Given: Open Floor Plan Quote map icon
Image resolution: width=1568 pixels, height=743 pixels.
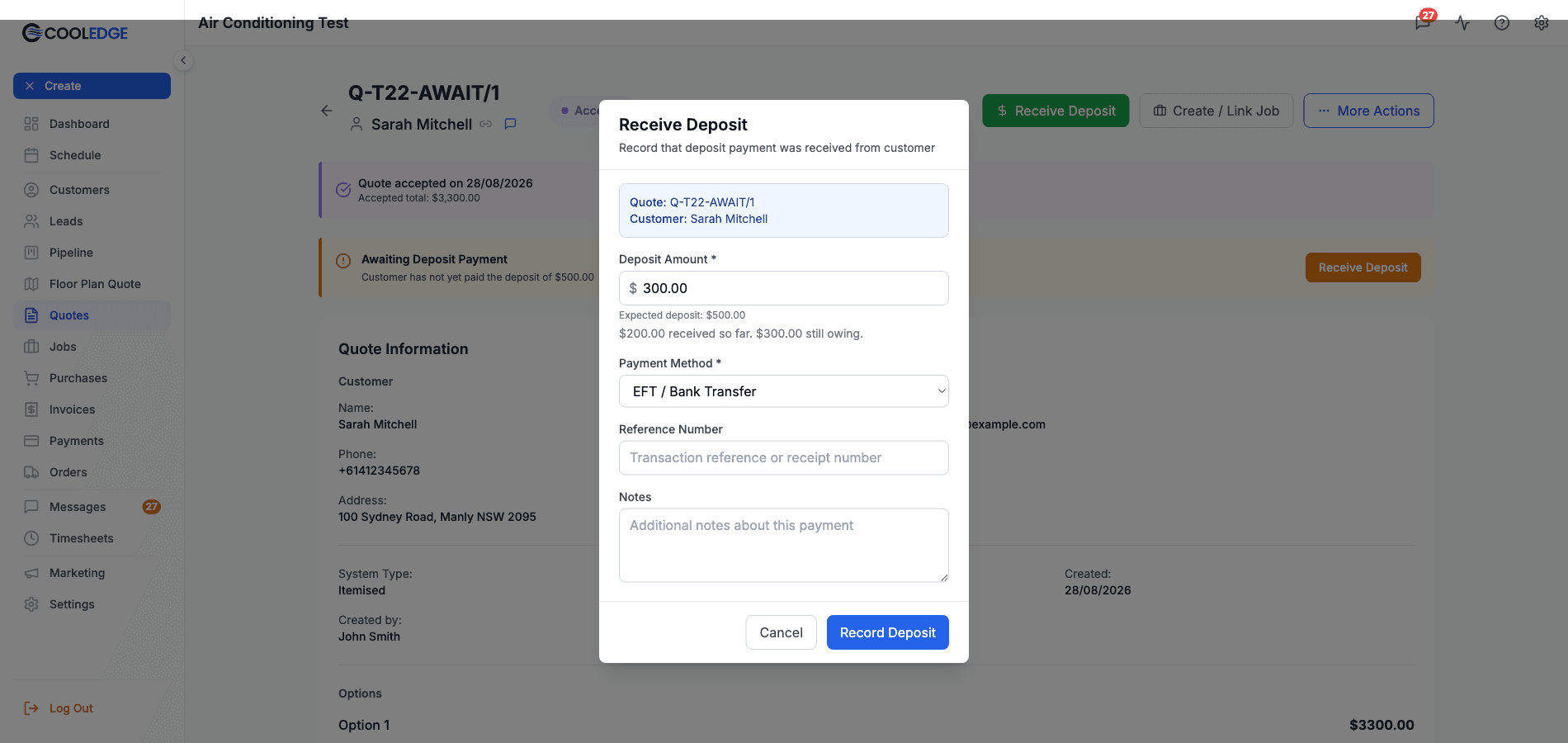Looking at the screenshot, I should click(31, 284).
